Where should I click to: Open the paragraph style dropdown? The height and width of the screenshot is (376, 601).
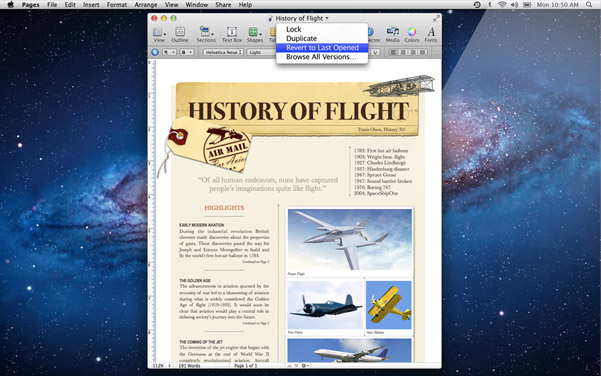point(169,52)
